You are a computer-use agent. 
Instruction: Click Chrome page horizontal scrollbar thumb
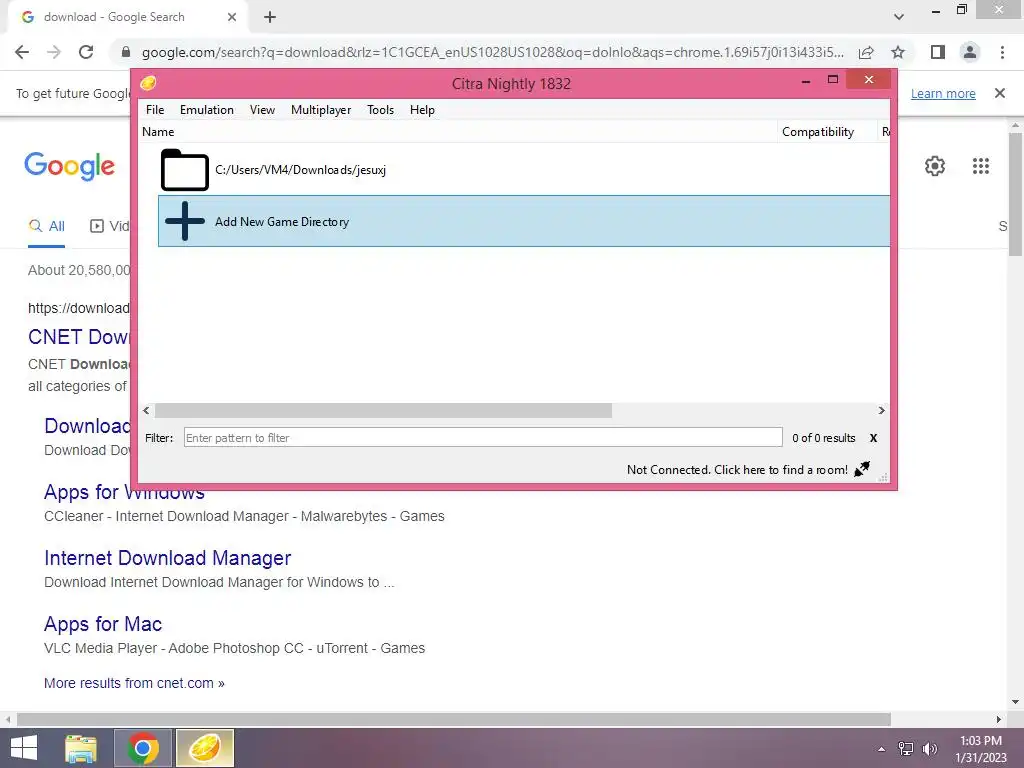[454, 719]
